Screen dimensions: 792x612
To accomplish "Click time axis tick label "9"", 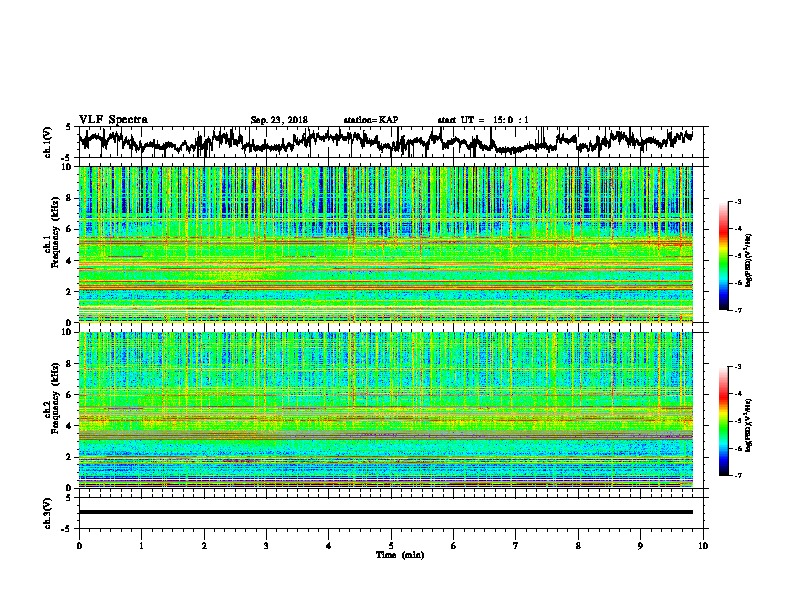I will [640, 546].
